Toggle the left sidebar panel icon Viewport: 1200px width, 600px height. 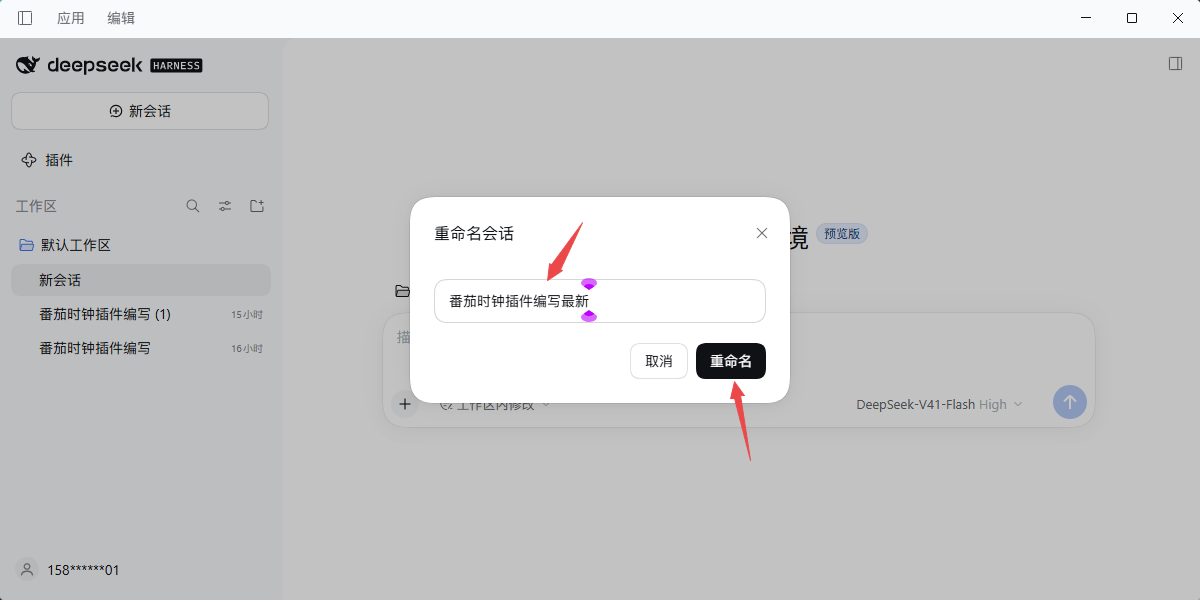click(x=25, y=18)
